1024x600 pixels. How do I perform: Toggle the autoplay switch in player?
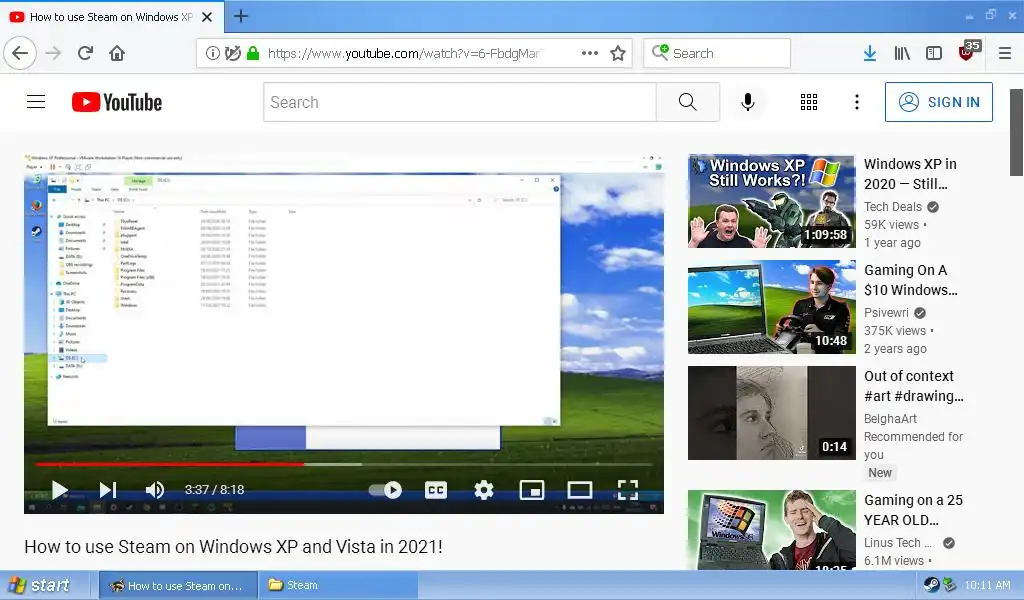385,490
